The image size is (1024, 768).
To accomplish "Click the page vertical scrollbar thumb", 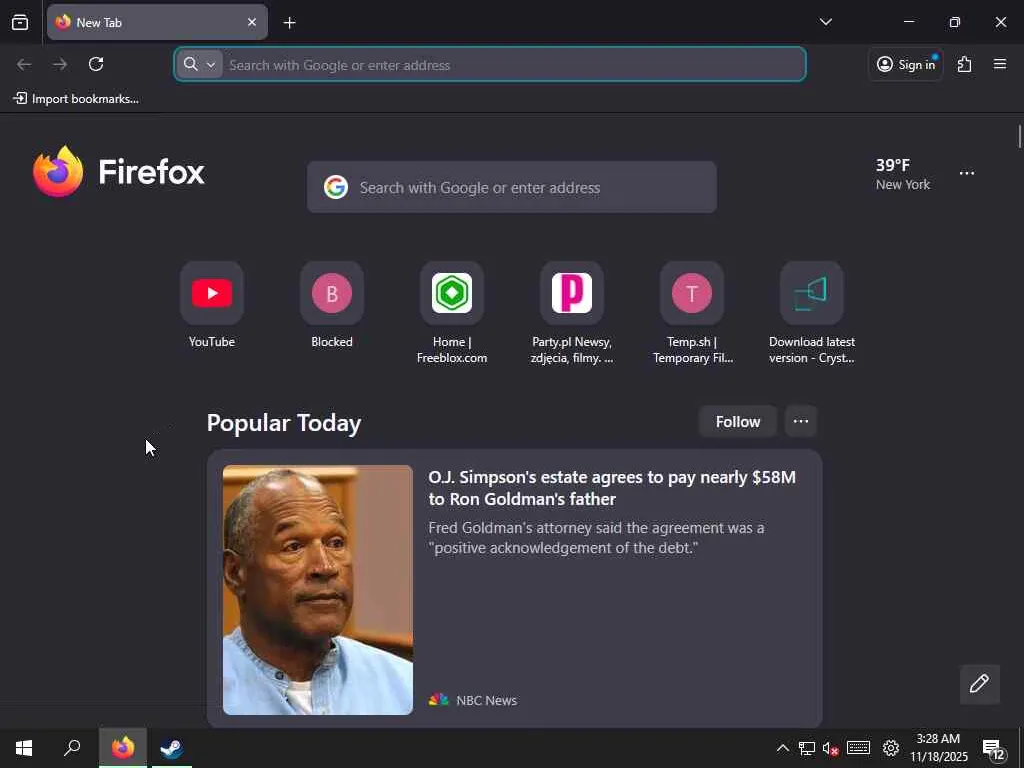I will pyautogui.click(x=1019, y=136).
